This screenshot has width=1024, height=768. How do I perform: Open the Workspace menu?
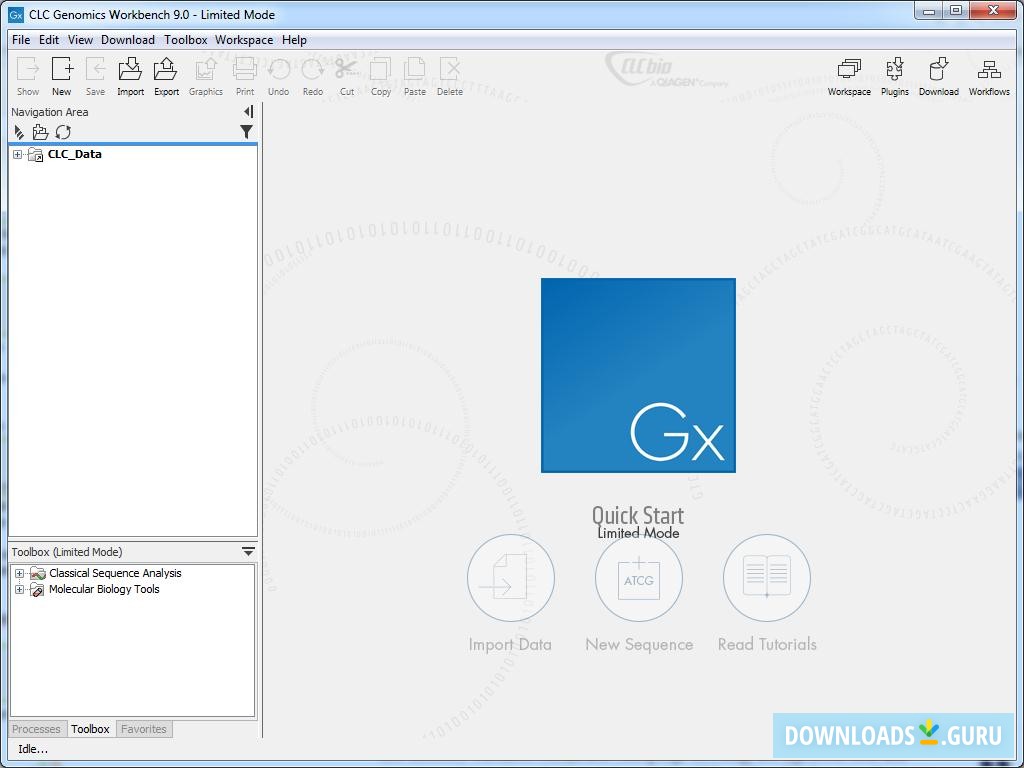tap(244, 40)
